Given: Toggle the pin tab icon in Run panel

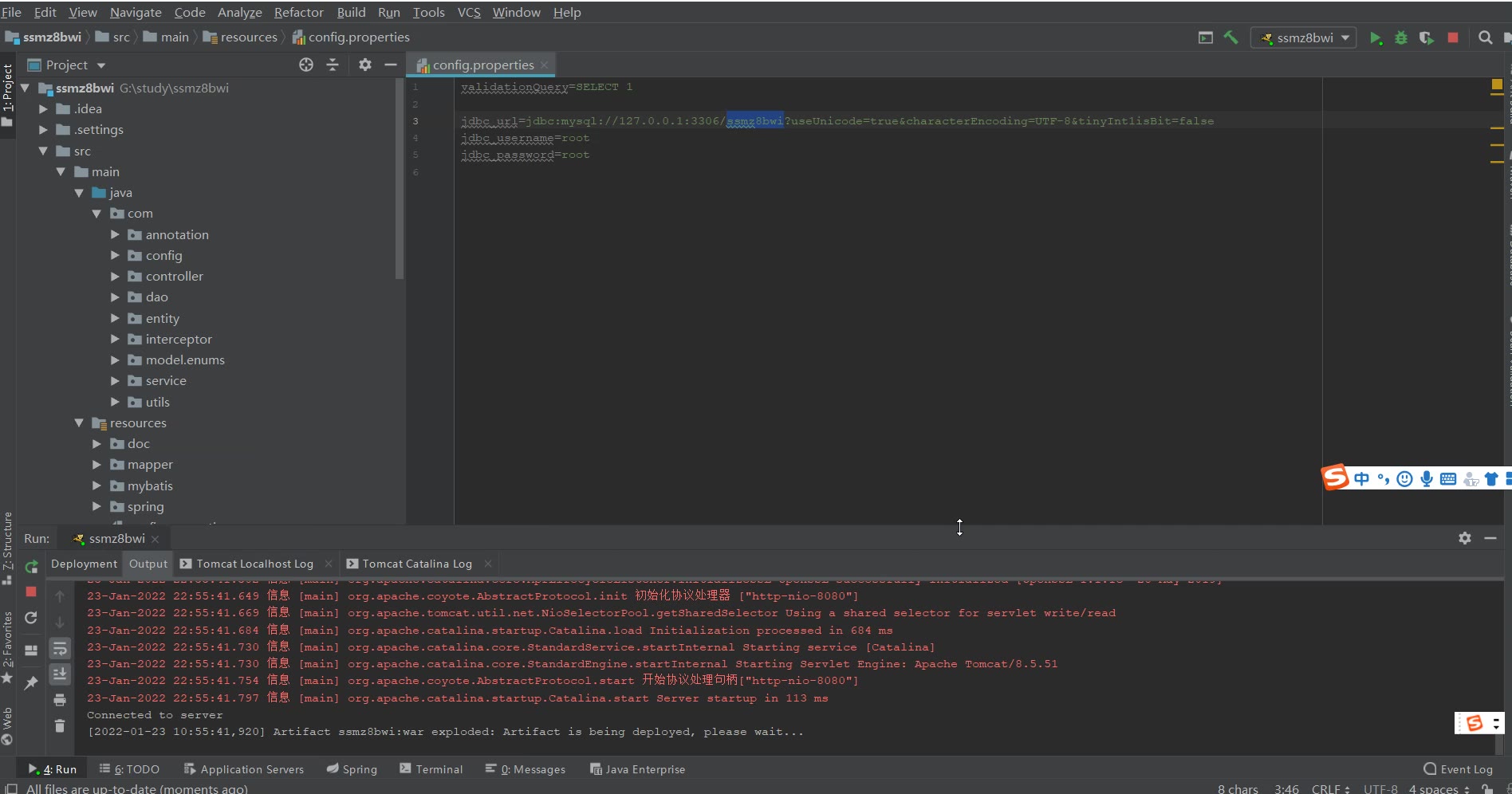Looking at the screenshot, I should pos(31,683).
